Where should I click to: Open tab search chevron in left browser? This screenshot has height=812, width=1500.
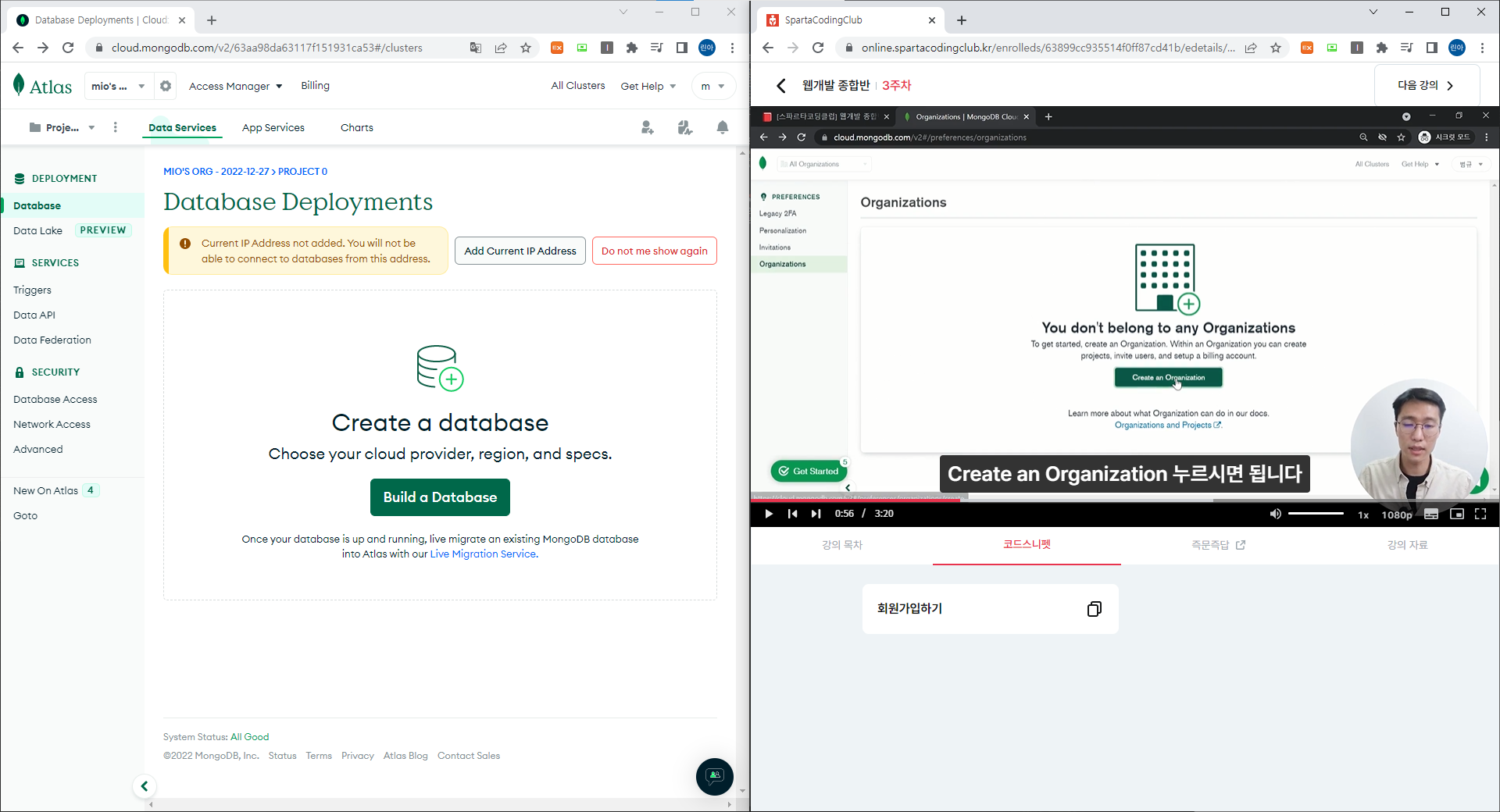(623, 12)
